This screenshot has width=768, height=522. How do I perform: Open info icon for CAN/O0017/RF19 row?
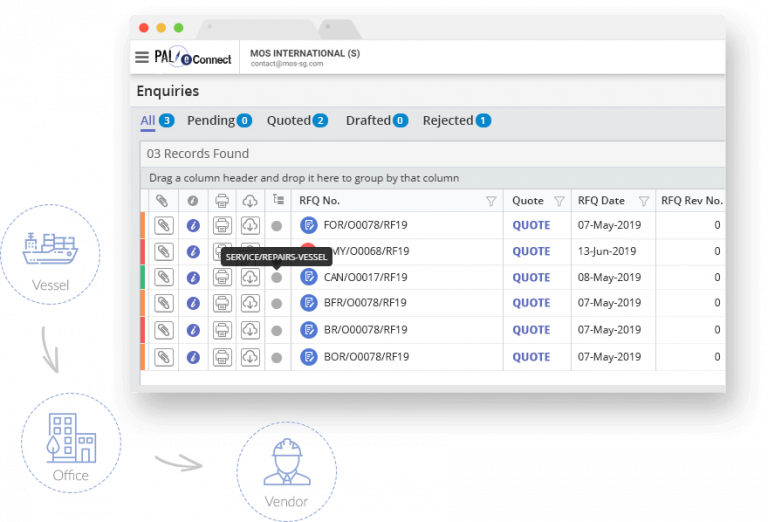point(193,277)
